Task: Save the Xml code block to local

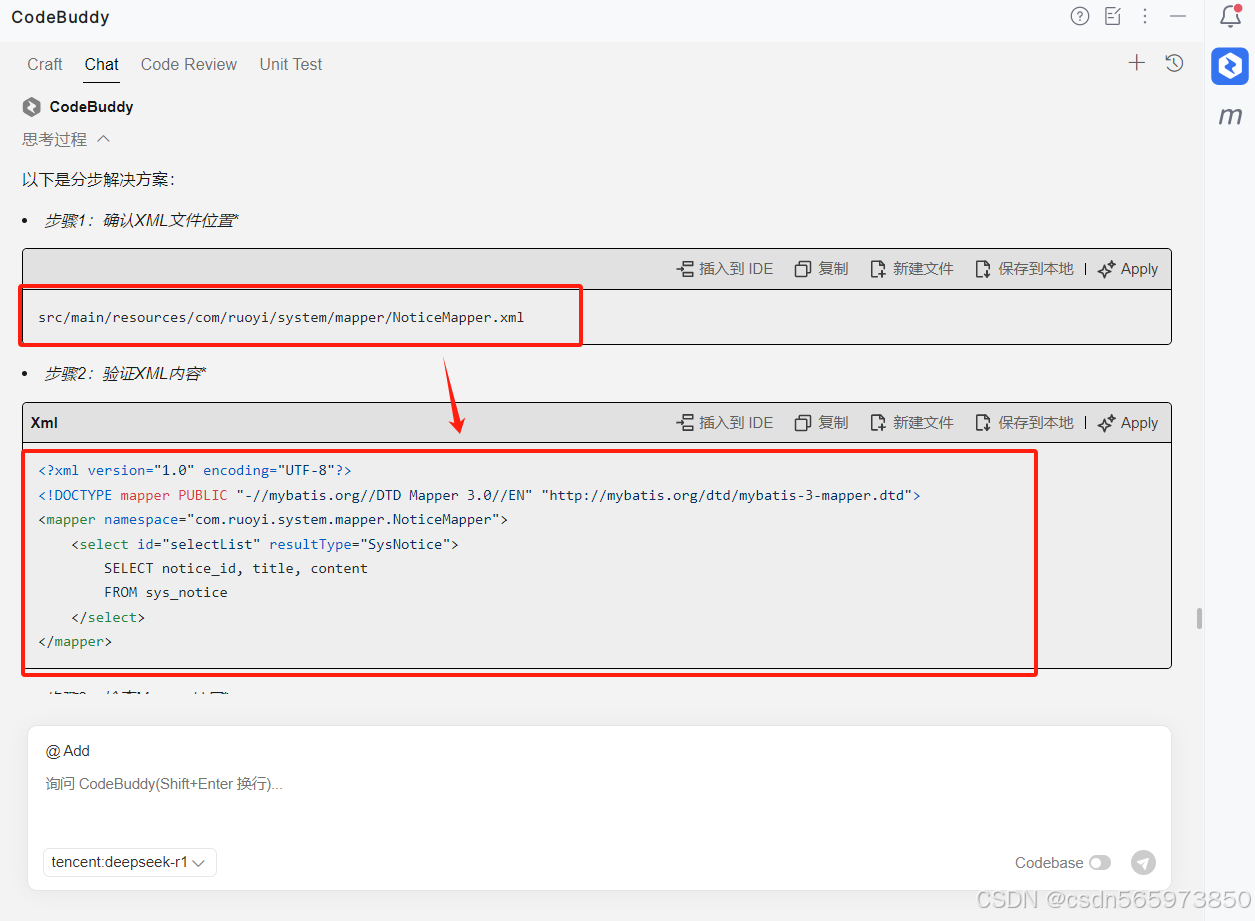Action: pyautogui.click(x=1024, y=423)
